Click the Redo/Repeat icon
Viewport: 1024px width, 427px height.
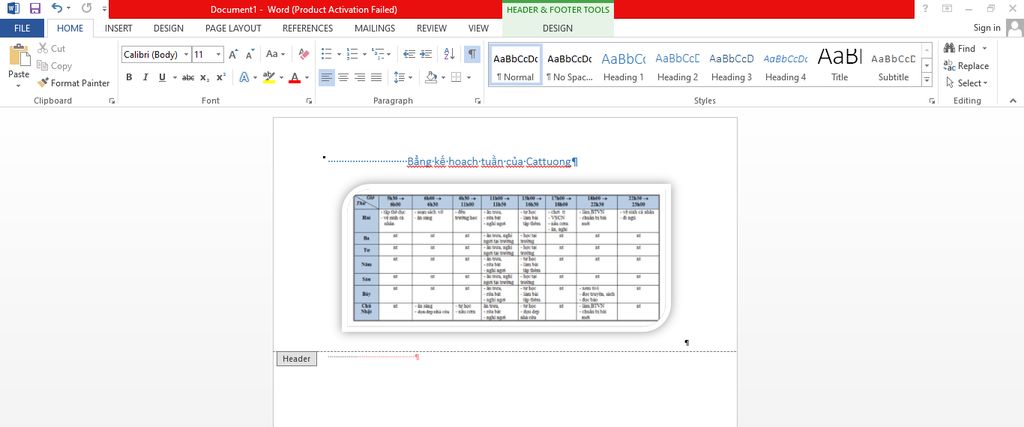pyautogui.click(x=87, y=8)
